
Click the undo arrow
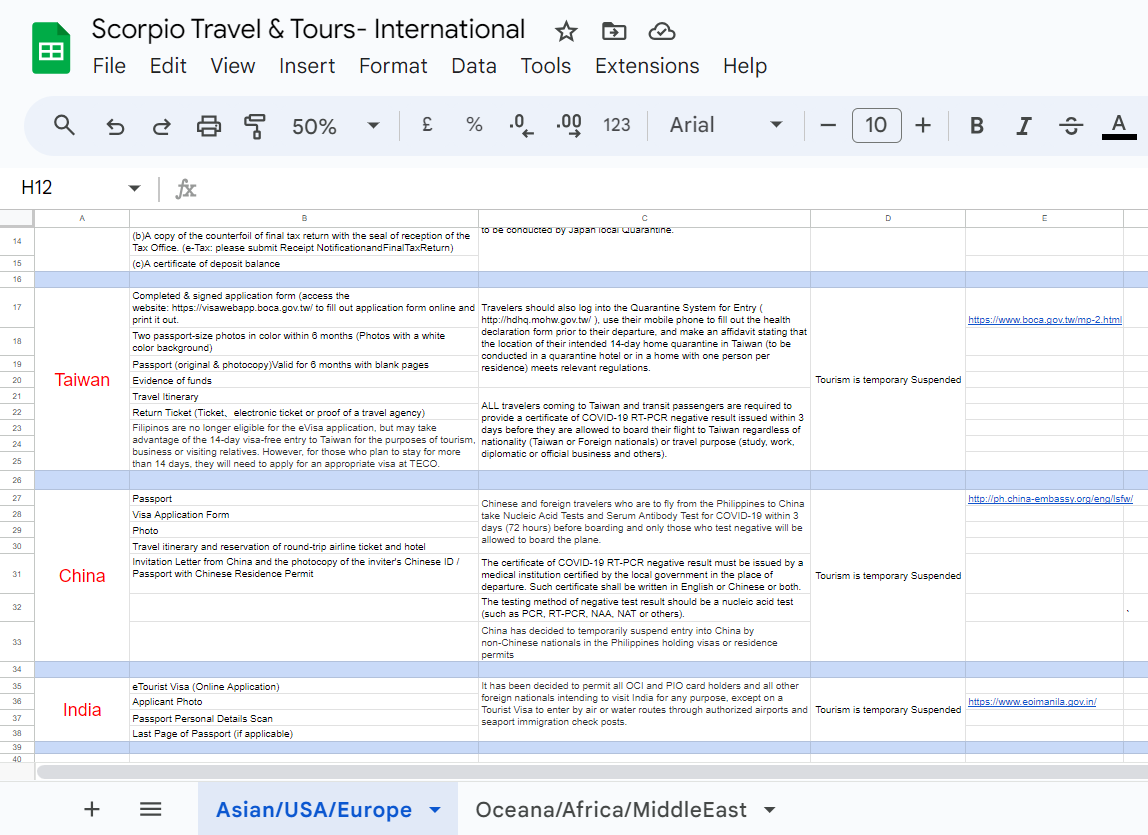(x=115, y=126)
